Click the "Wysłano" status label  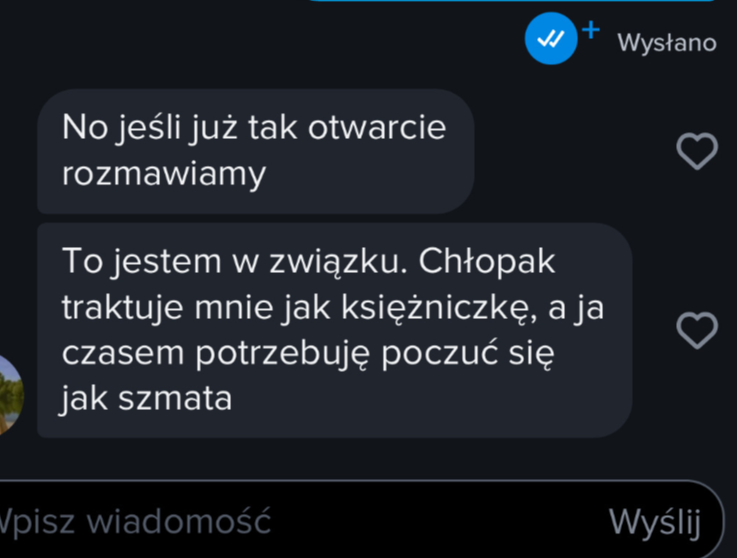point(667,43)
